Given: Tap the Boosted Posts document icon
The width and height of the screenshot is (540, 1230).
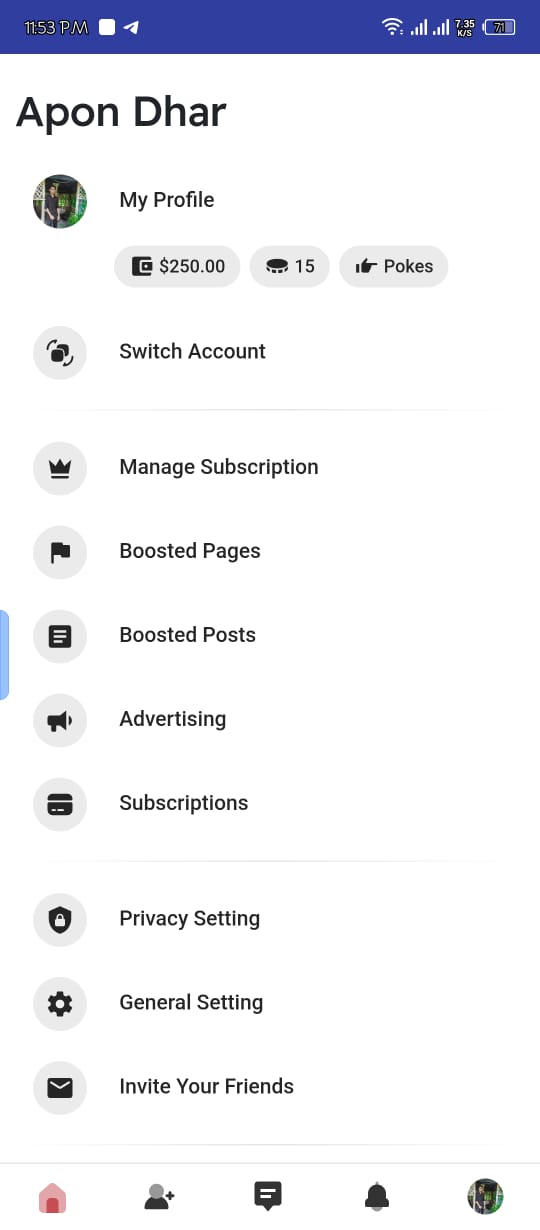Looking at the screenshot, I should coord(60,636).
